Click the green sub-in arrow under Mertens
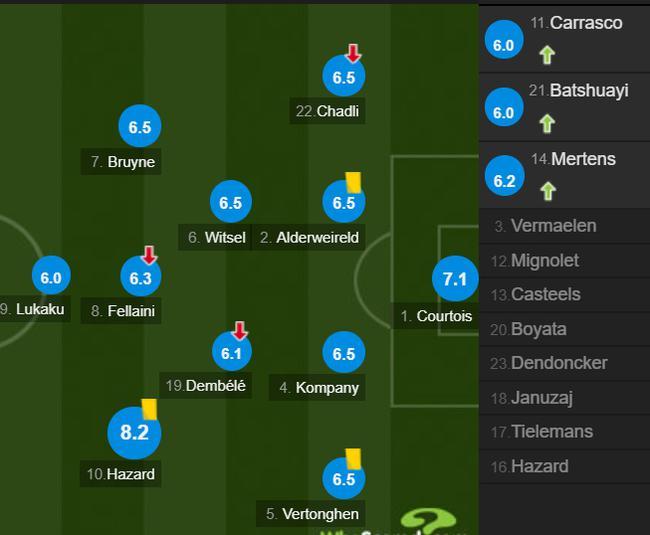650x535 pixels. pos(548,191)
